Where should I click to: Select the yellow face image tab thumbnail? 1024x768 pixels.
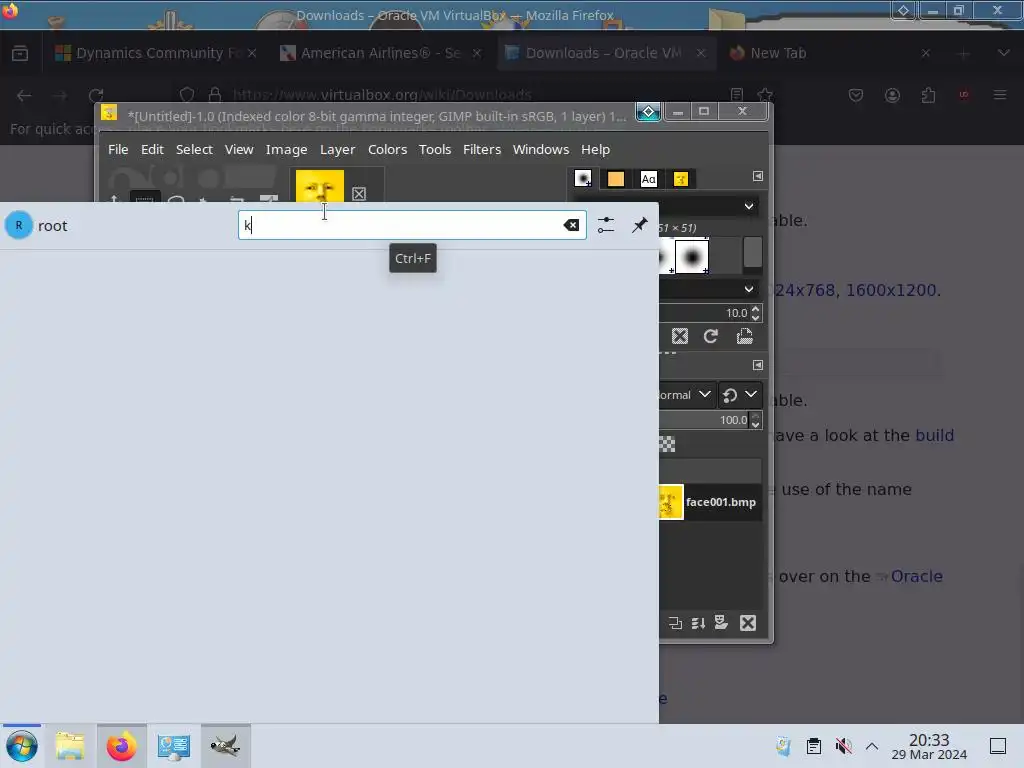click(x=320, y=186)
